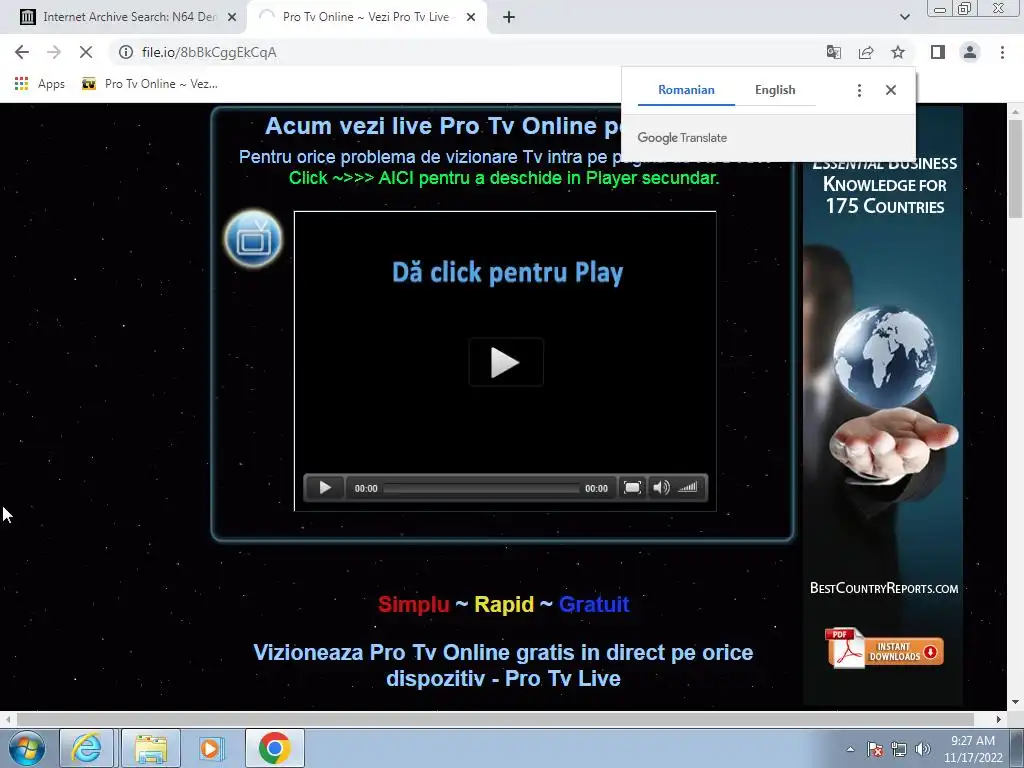This screenshot has width=1024, height=768.
Task: Open network status tray icon
Action: [899, 749]
